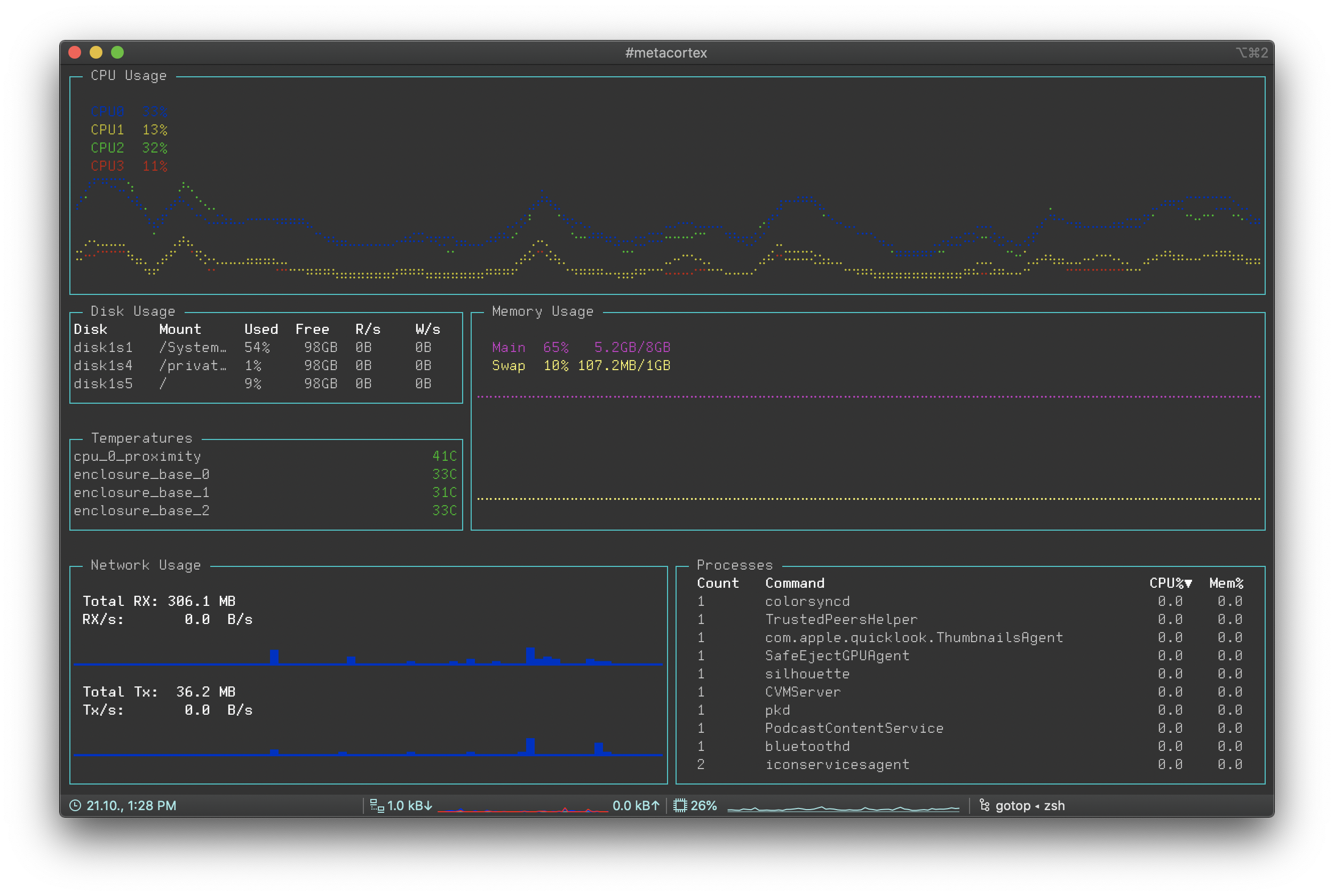Viewport: 1334px width, 896px height.
Task: Click the R/s column header
Action: coord(368,330)
